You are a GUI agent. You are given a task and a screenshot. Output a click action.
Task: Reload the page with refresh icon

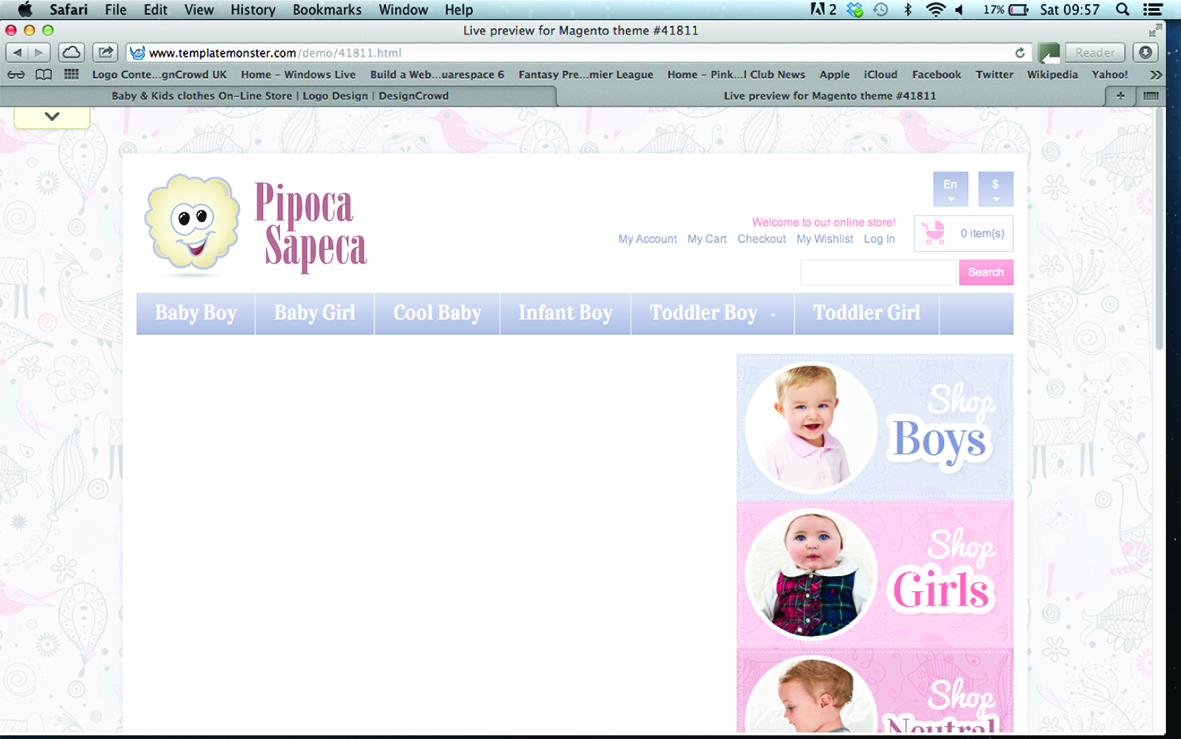(x=1020, y=53)
